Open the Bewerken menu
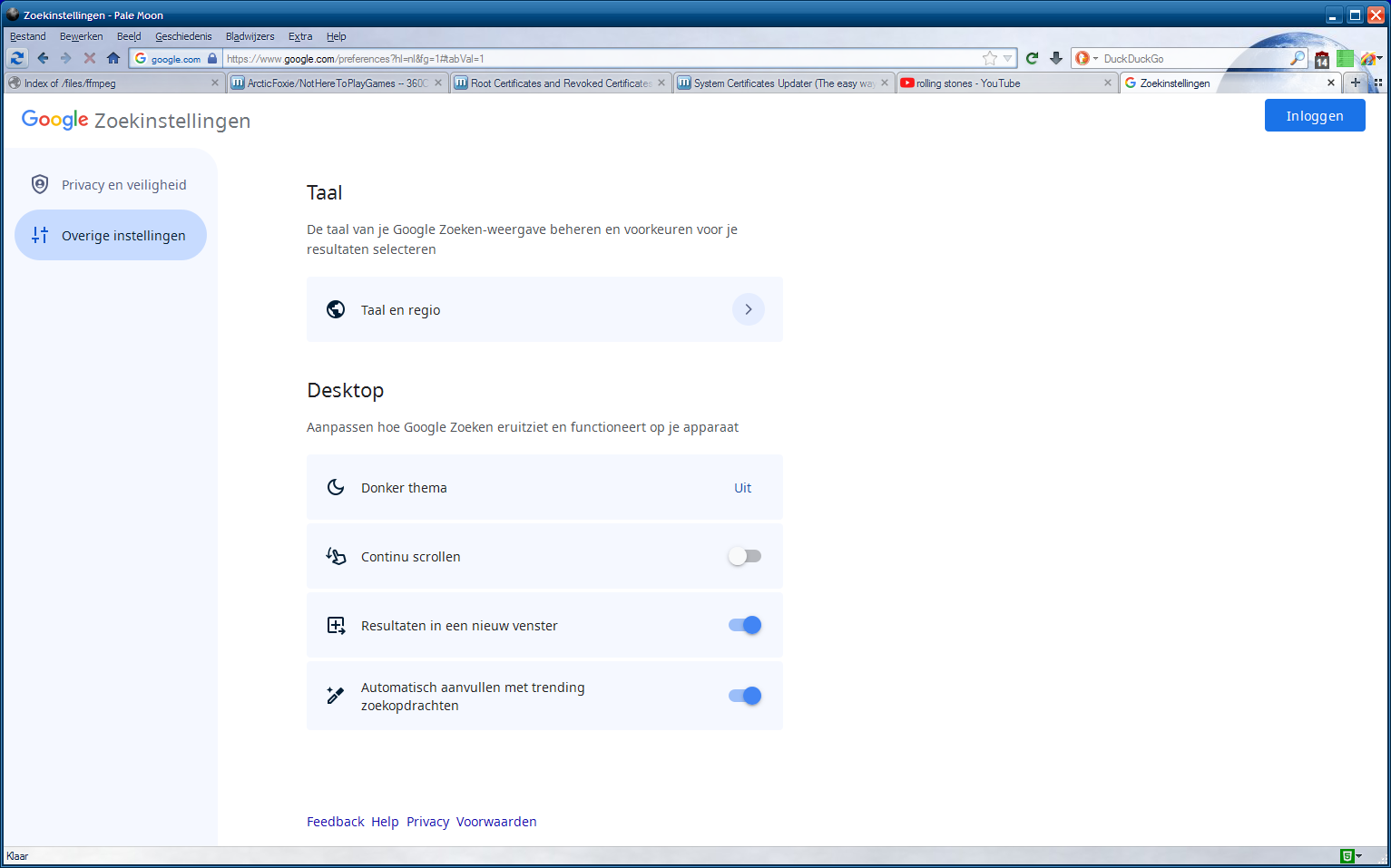The width and height of the screenshot is (1391, 868). pos(82,36)
